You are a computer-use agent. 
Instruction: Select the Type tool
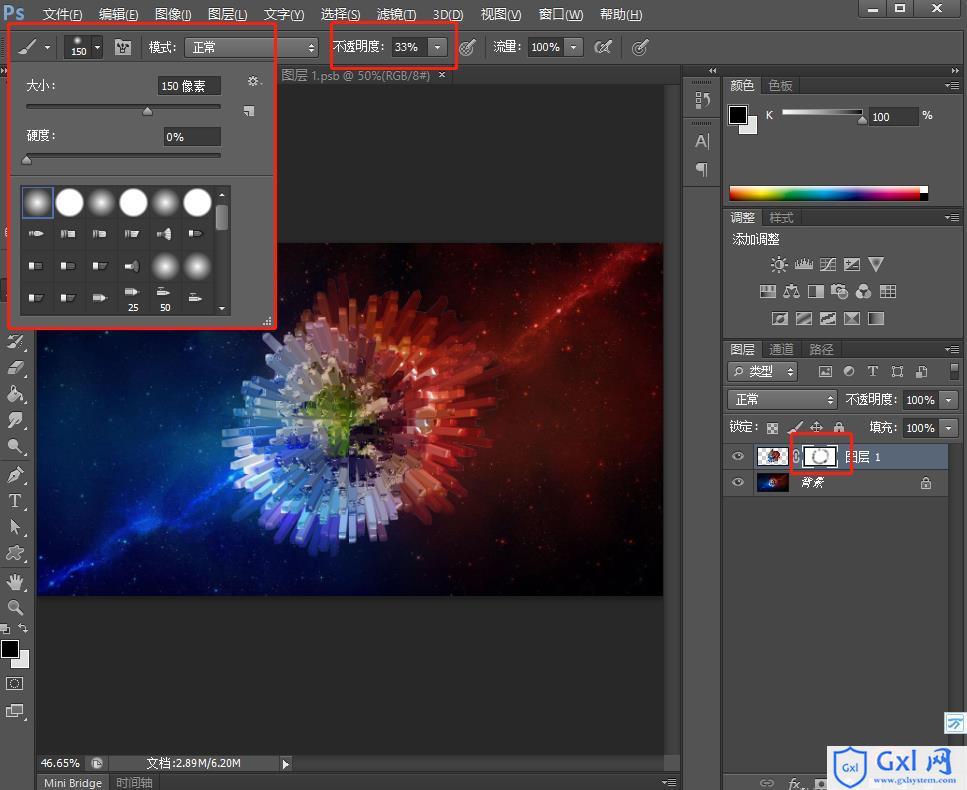coord(15,501)
